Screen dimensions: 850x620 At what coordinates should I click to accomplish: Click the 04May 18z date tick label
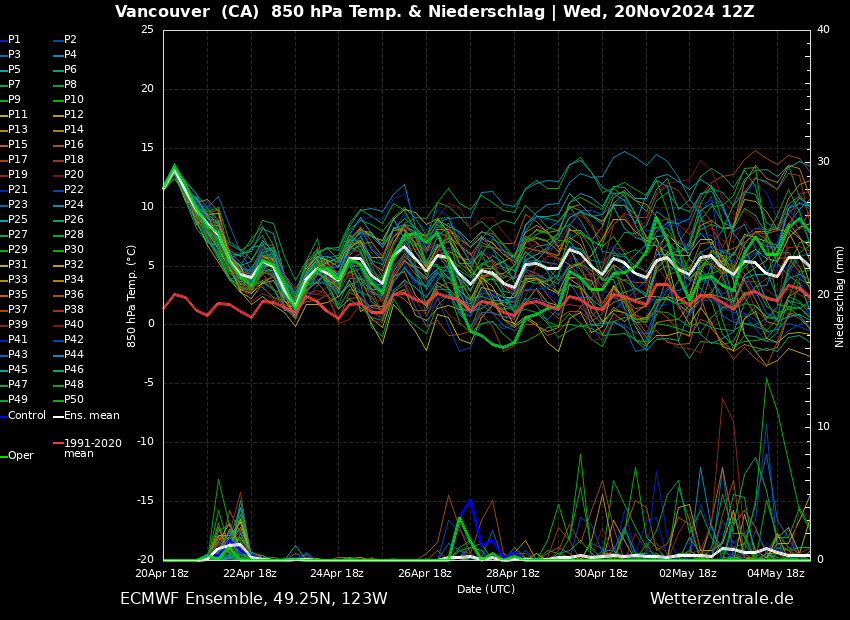pyautogui.click(x=776, y=574)
